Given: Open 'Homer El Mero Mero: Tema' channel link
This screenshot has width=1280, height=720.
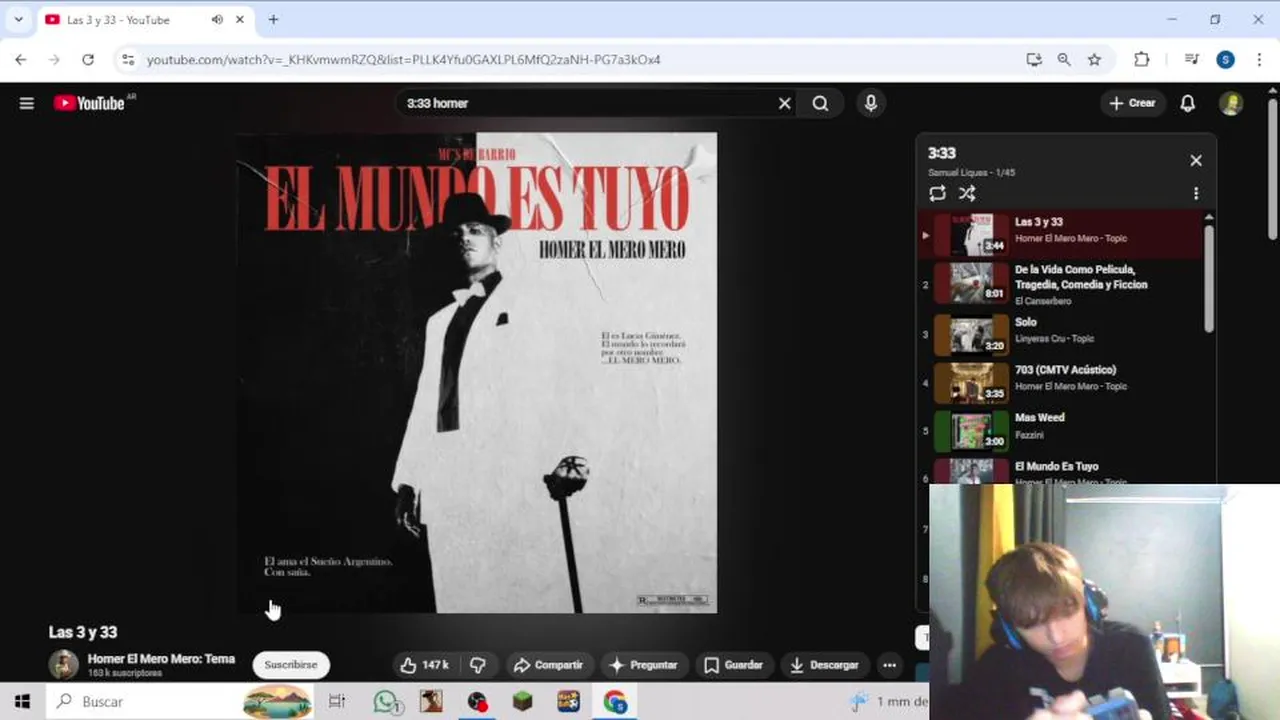Looking at the screenshot, I should [161, 659].
